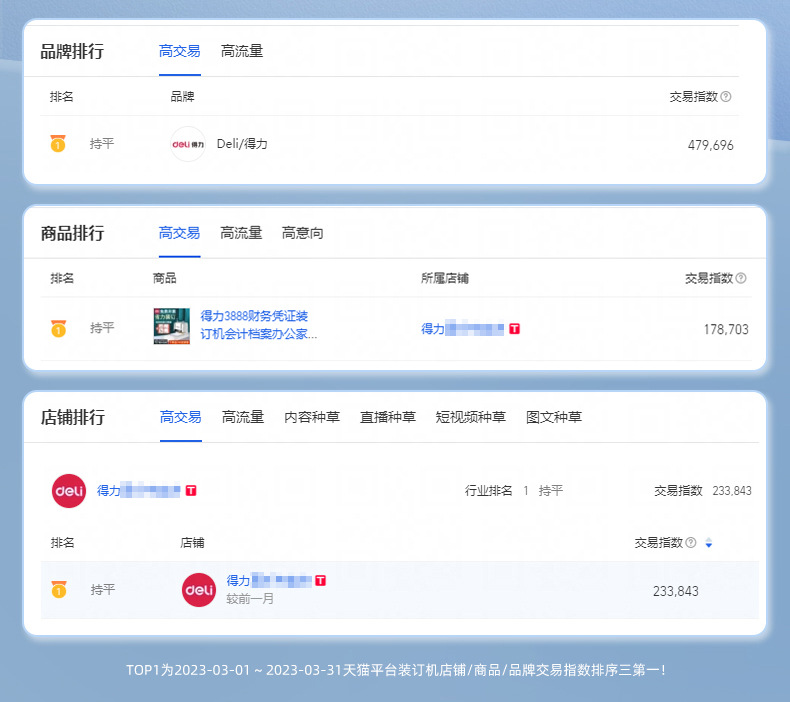The height and width of the screenshot is (702, 790).
Task: Open 短视频种草 tab in 店铺排行
Action: tap(471, 417)
